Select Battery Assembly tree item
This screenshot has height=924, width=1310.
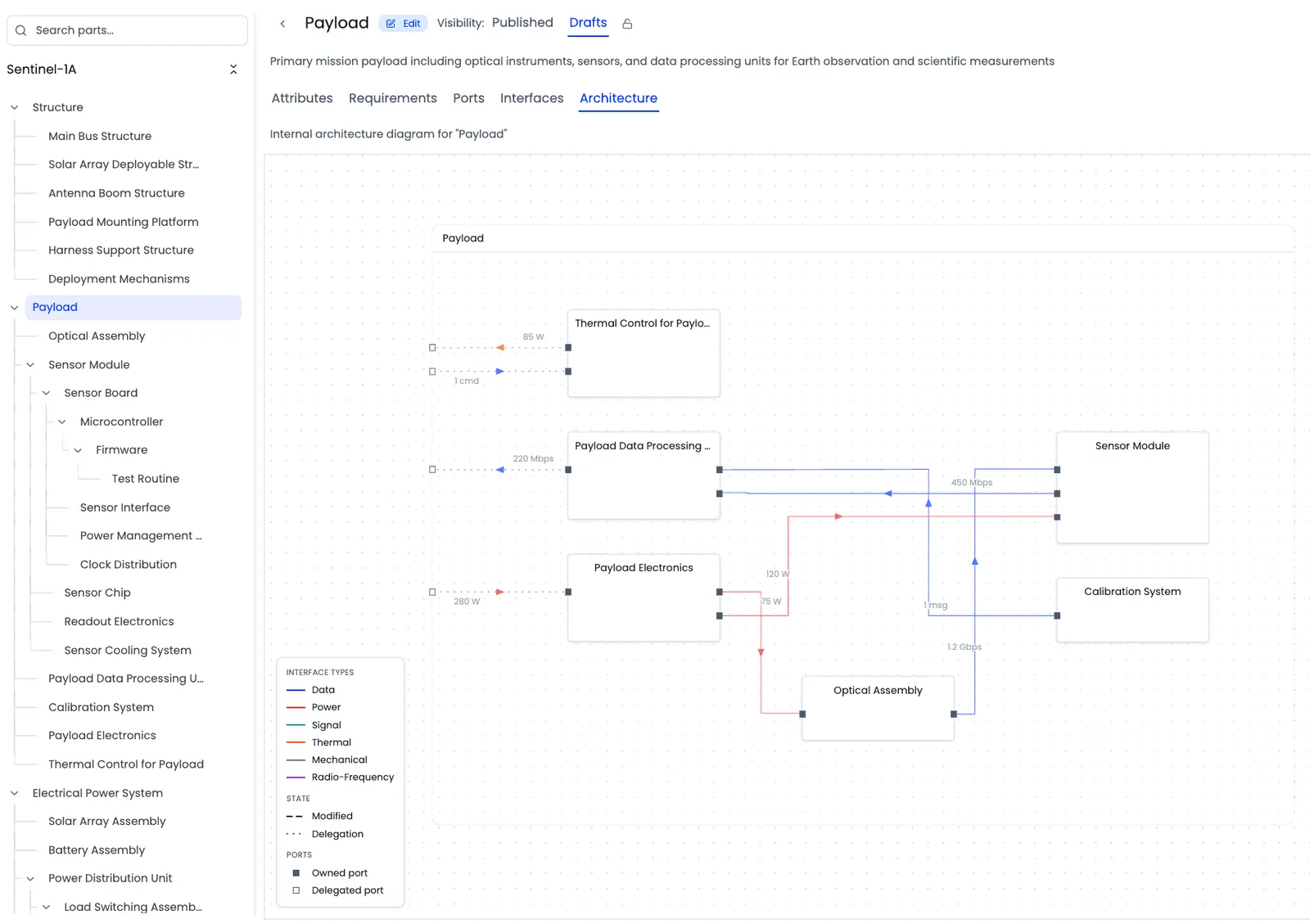tap(97, 850)
